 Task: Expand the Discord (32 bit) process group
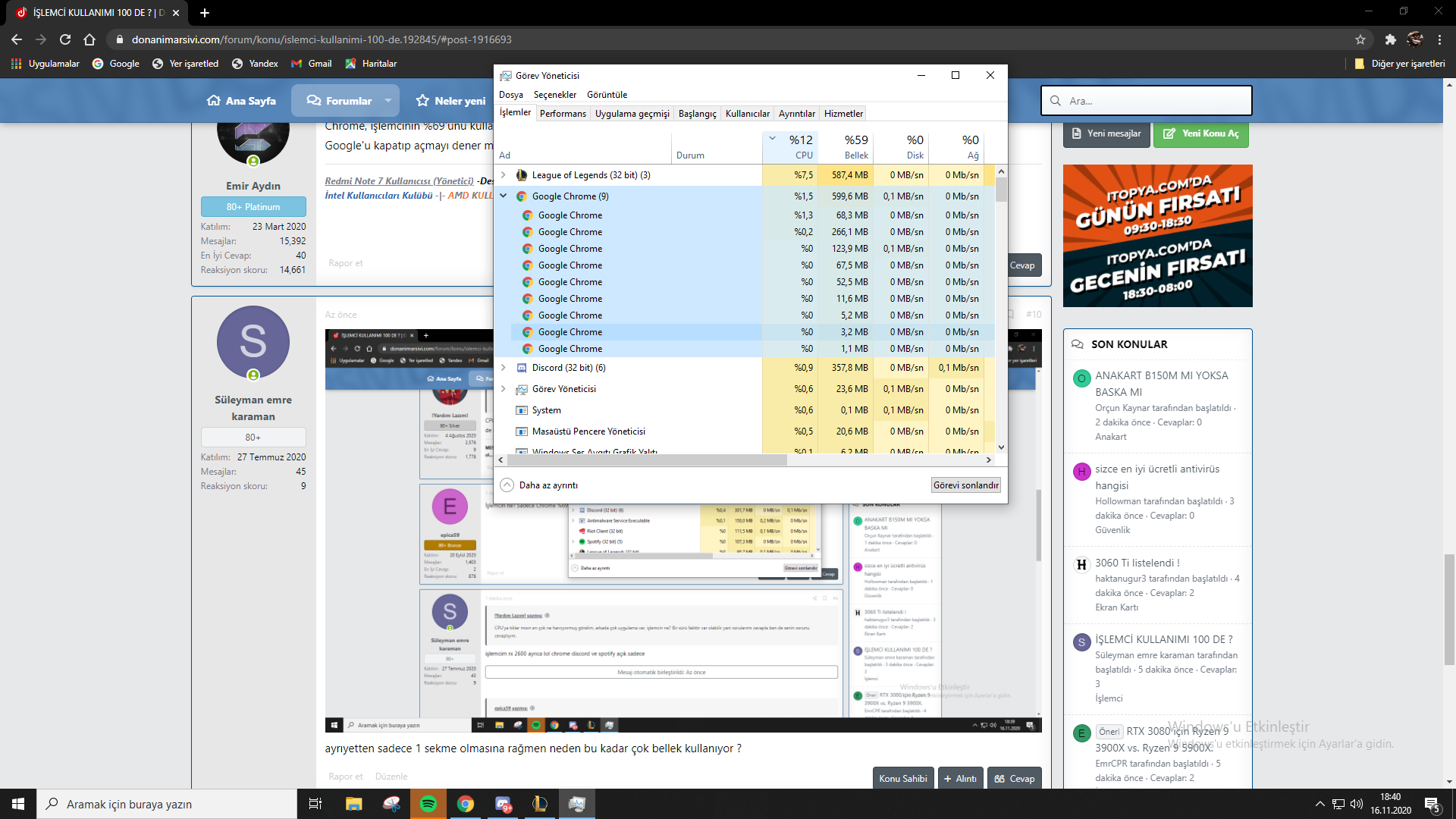click(x=504, y=368)
